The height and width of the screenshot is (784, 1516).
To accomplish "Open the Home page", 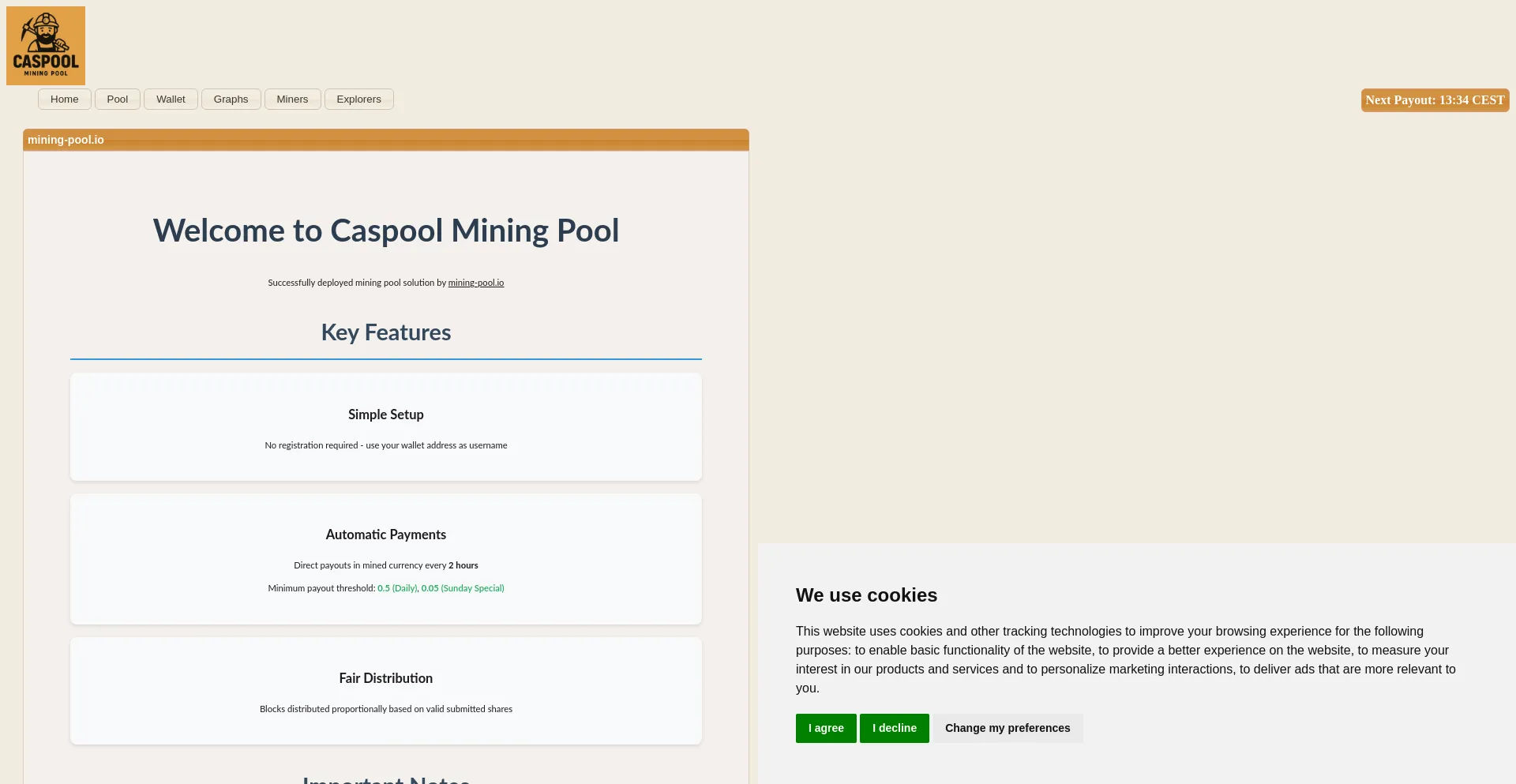I will 65,99.
